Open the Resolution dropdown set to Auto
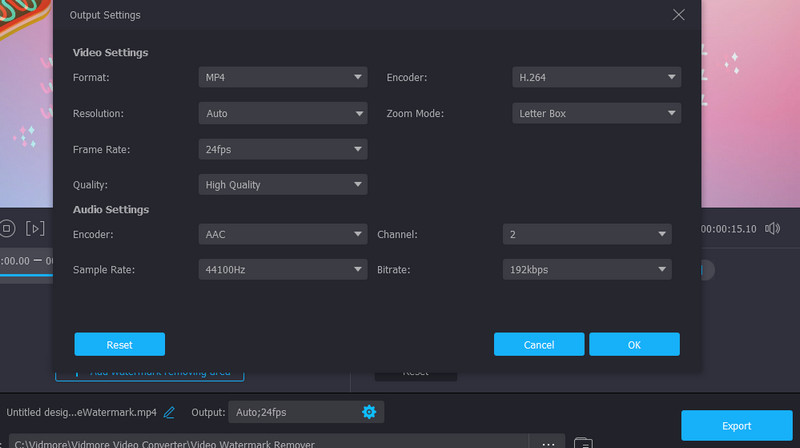The height and width of the screenshot is (448, 800). click(x=283, y=113)
